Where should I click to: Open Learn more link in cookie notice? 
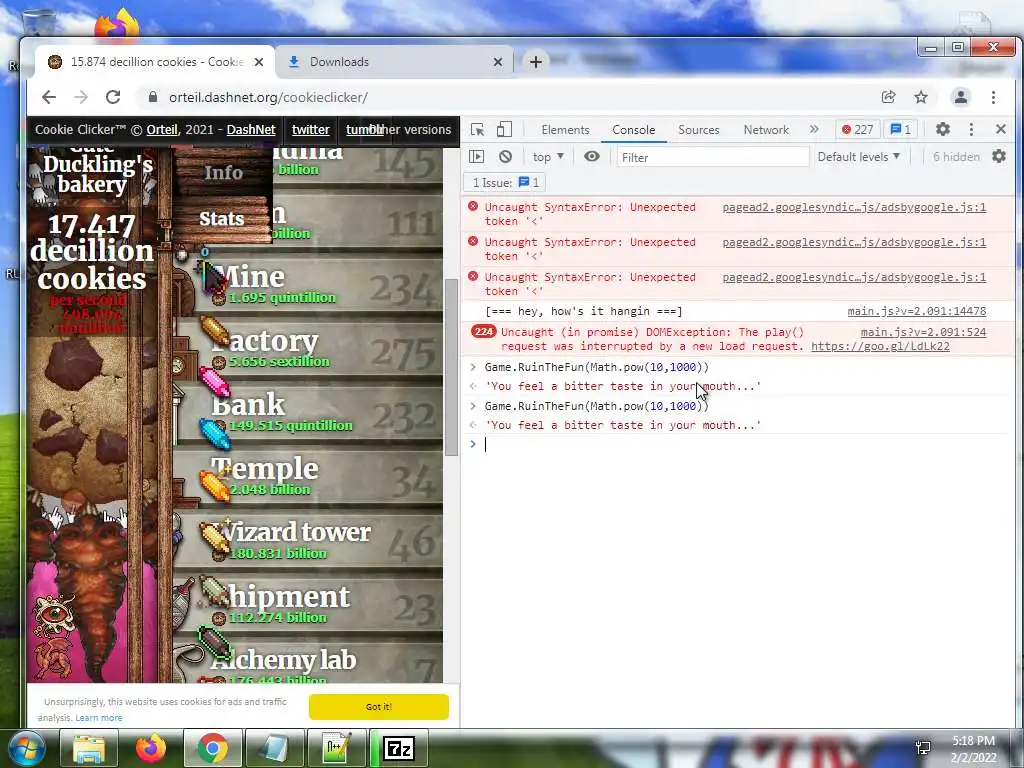[99, 718]
